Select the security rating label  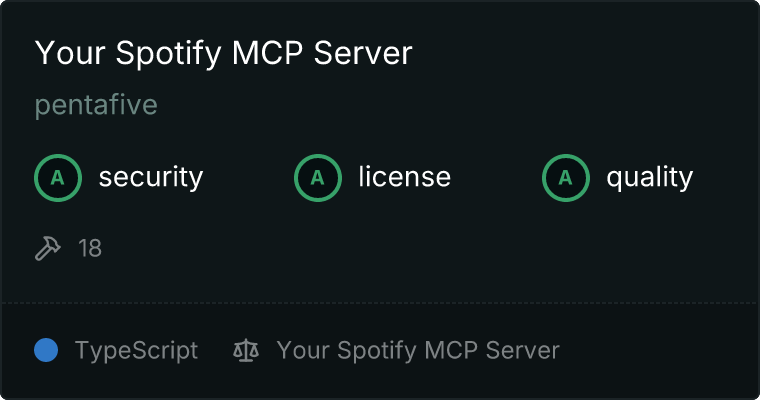coord(151,177)
